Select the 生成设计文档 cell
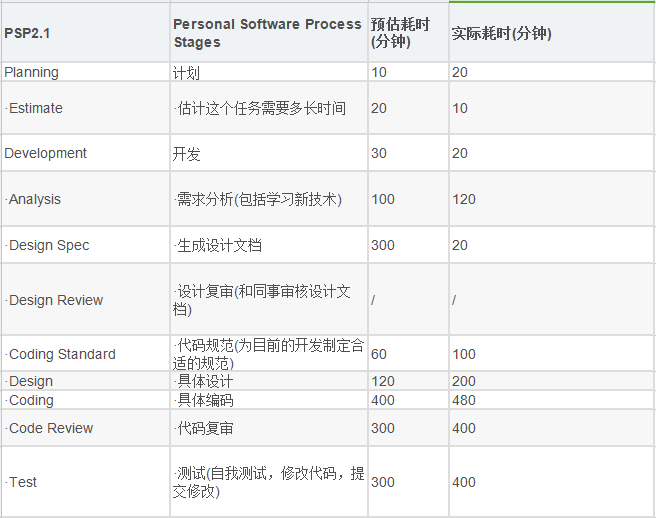 click(x=219, y=245)
